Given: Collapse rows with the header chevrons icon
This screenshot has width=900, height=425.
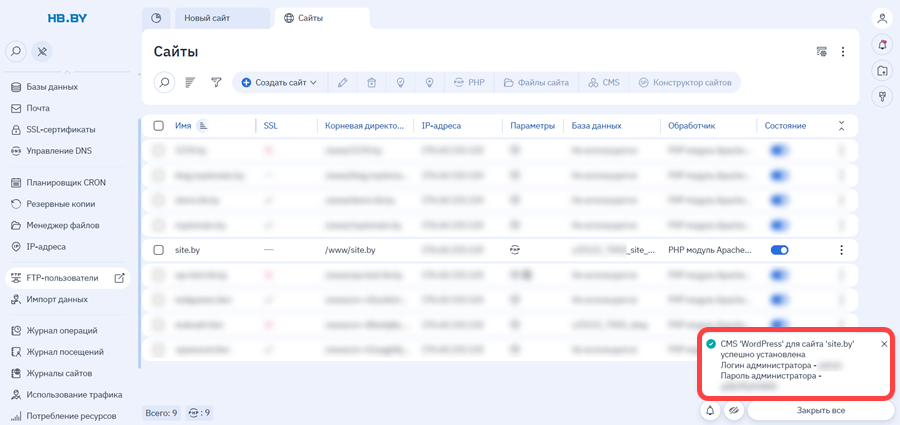Looking at the screenshot, I should [x=841, y=126].
